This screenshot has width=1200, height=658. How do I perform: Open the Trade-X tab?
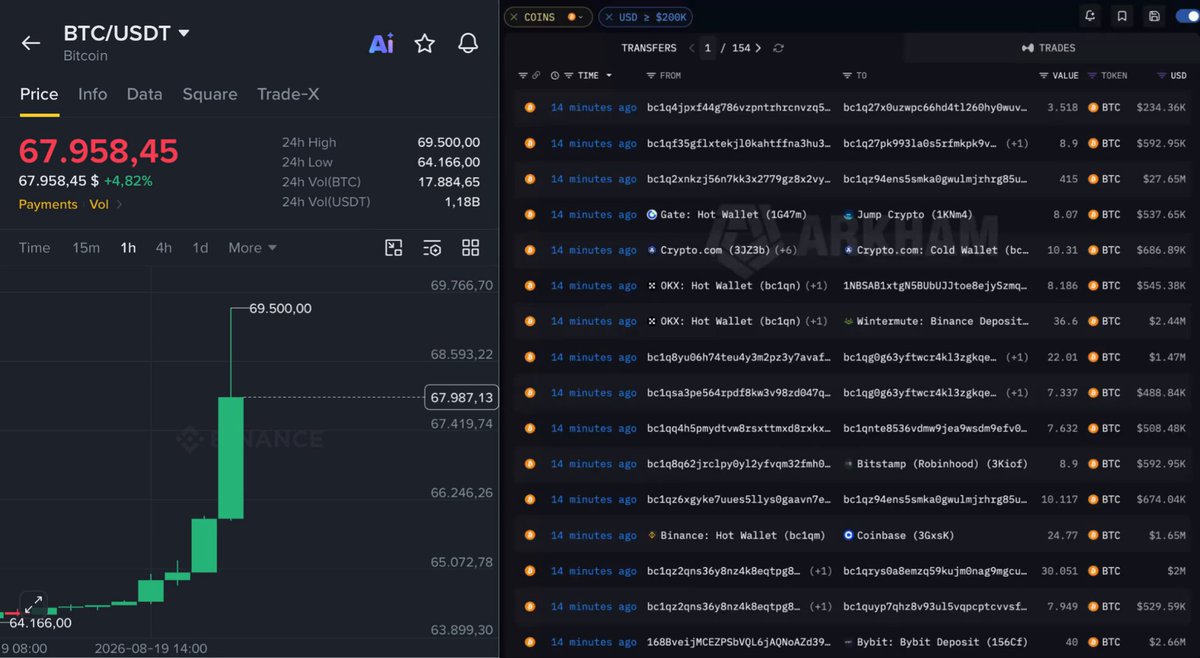288,94
